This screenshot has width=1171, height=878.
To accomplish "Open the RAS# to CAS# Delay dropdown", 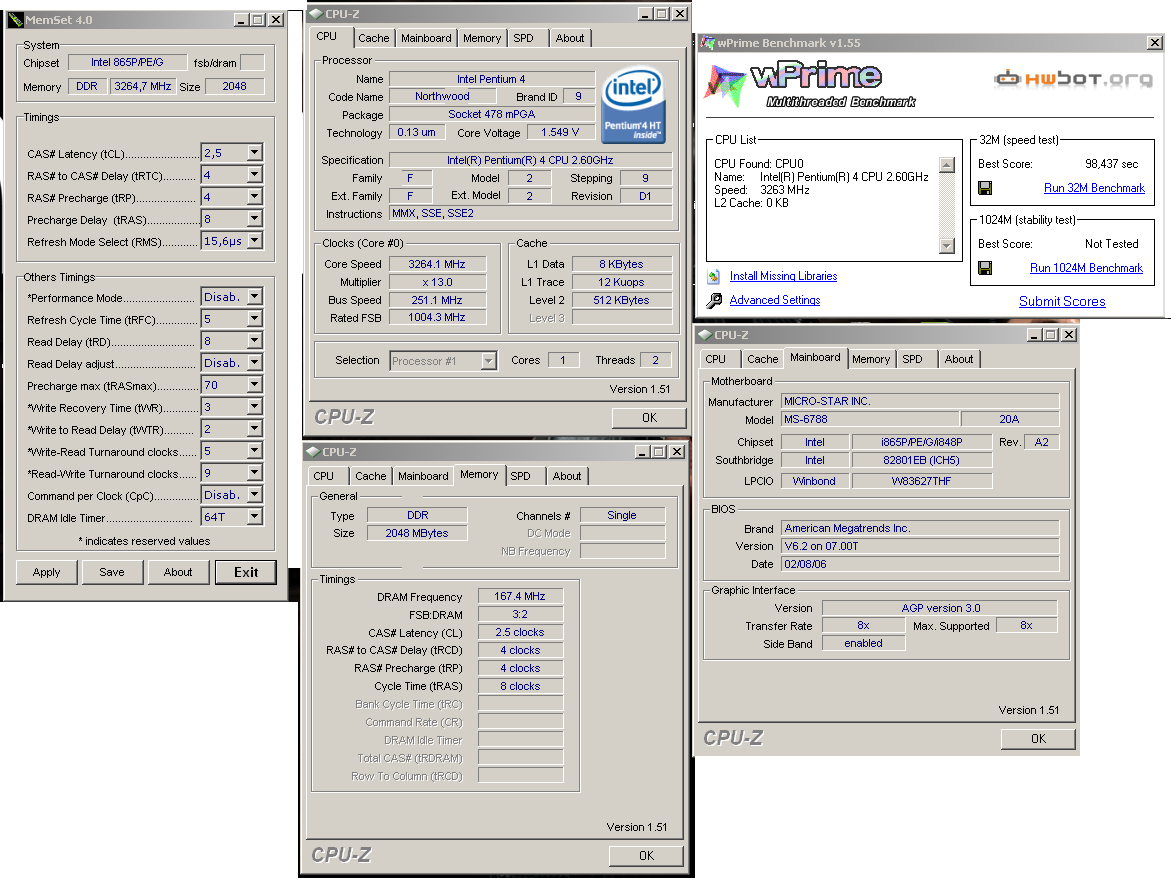I will click(x=255, y=175).
